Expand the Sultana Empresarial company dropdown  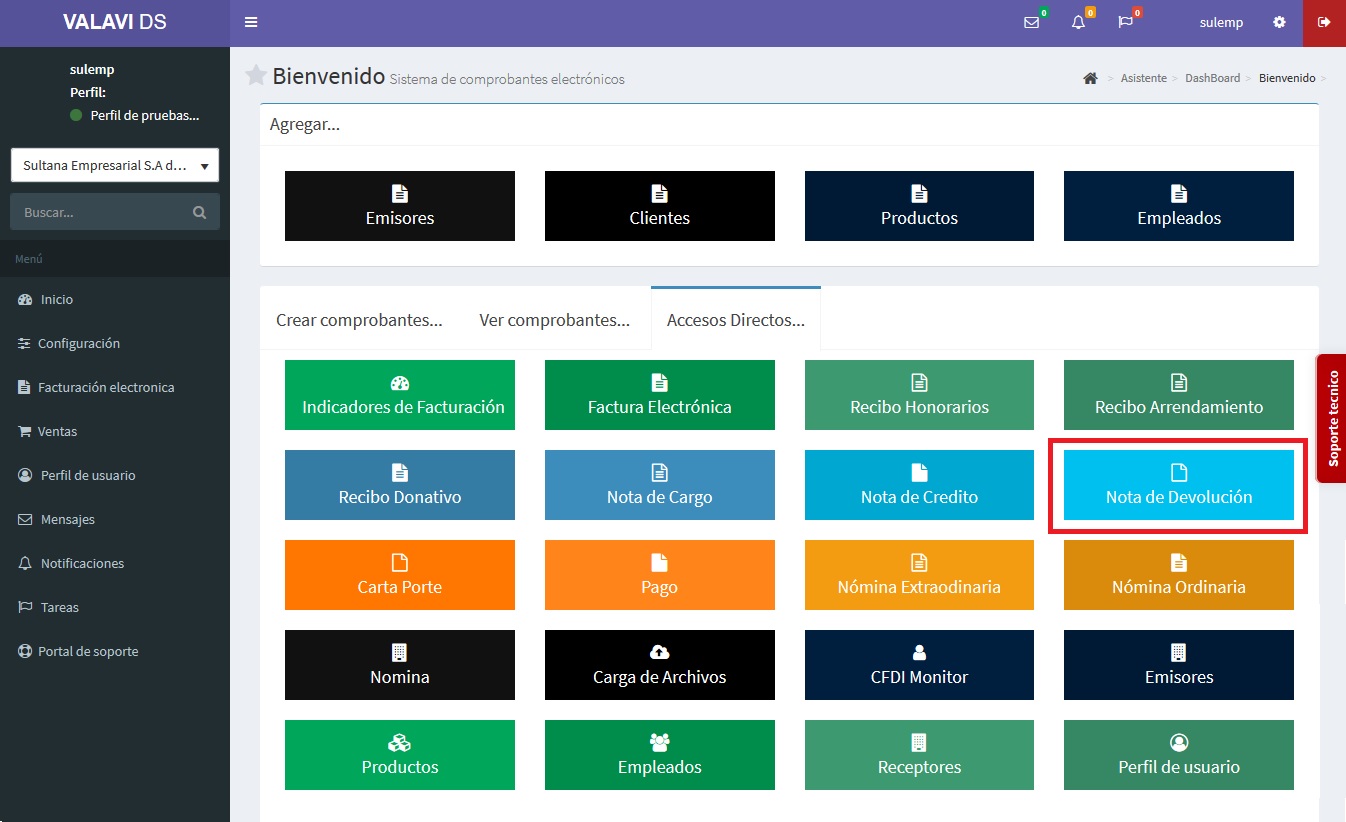pos(114,166)
